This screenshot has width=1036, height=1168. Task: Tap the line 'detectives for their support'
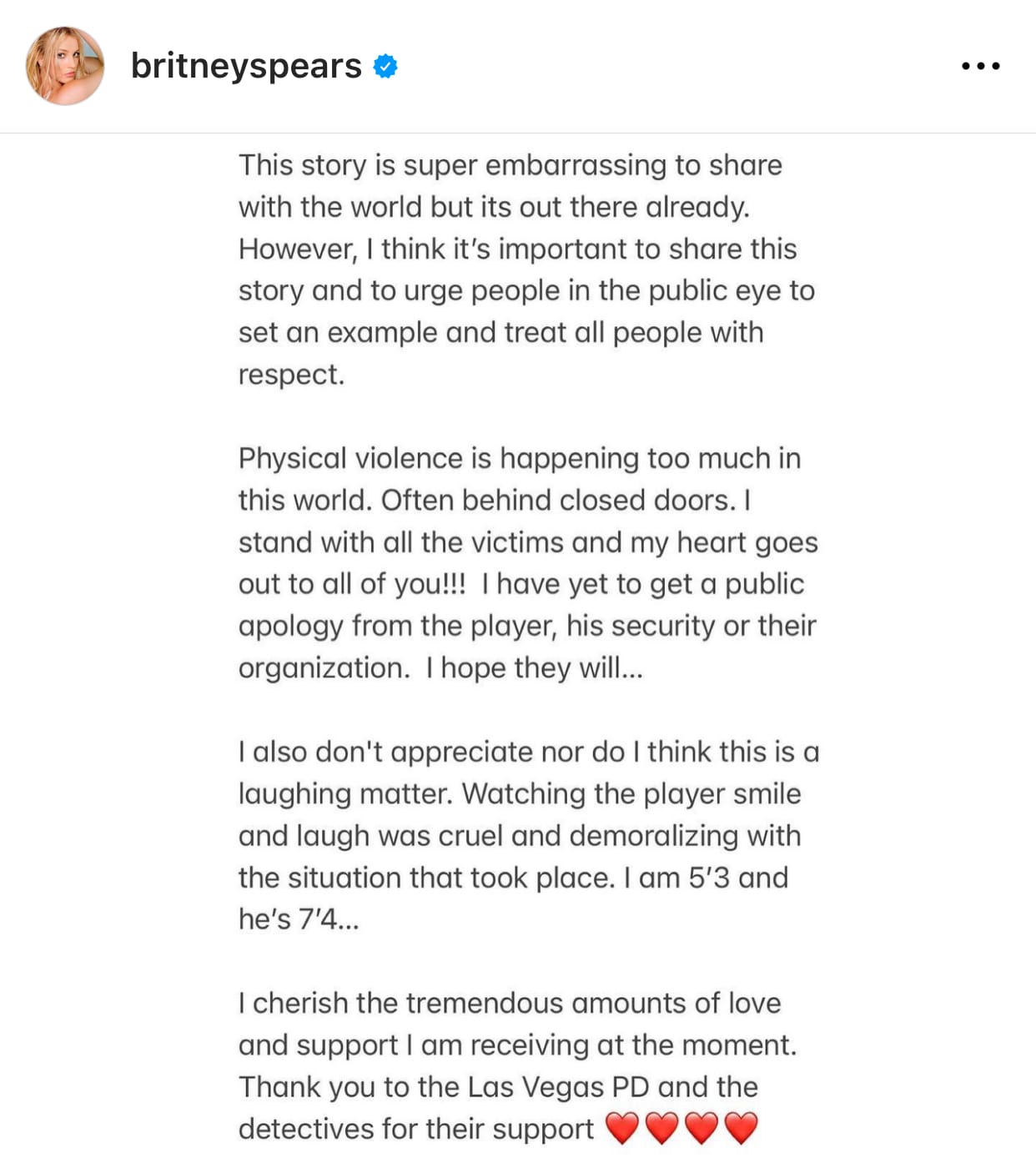tap(415, 1129)
